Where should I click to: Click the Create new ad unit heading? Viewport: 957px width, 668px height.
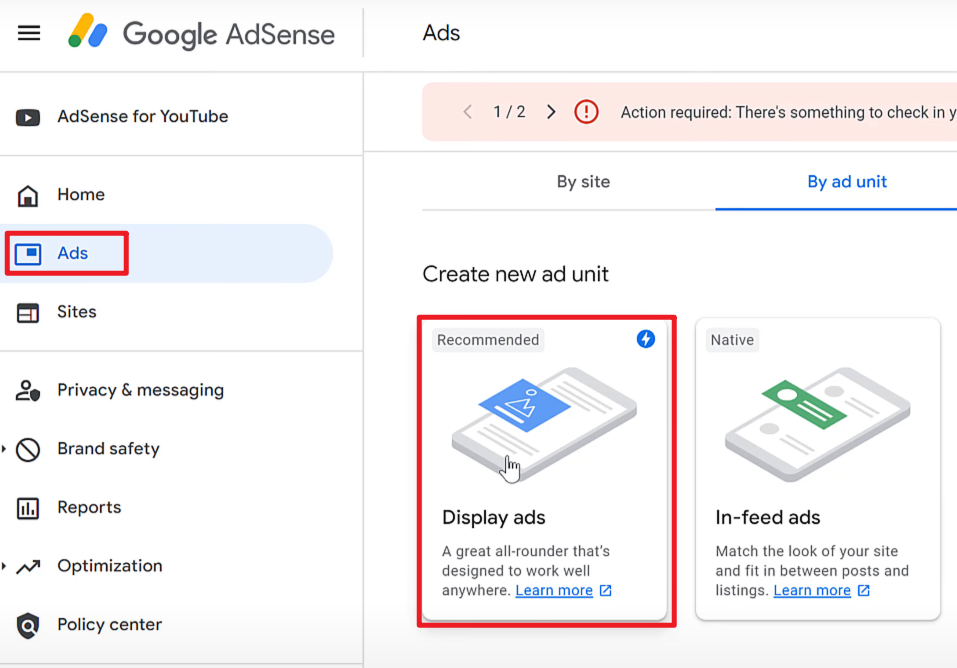[x=515, y=274]
